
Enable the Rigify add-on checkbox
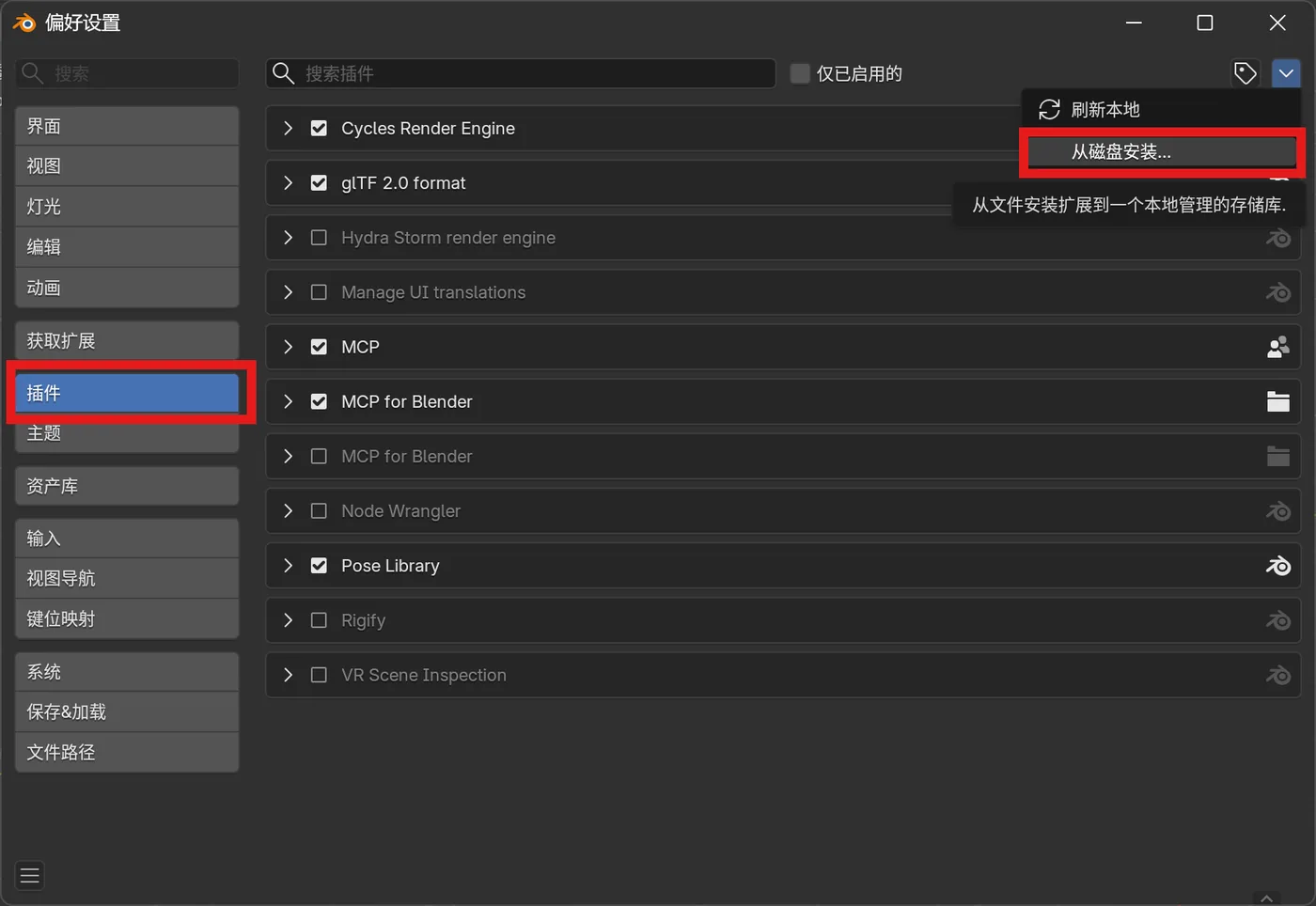pos(319,620)
